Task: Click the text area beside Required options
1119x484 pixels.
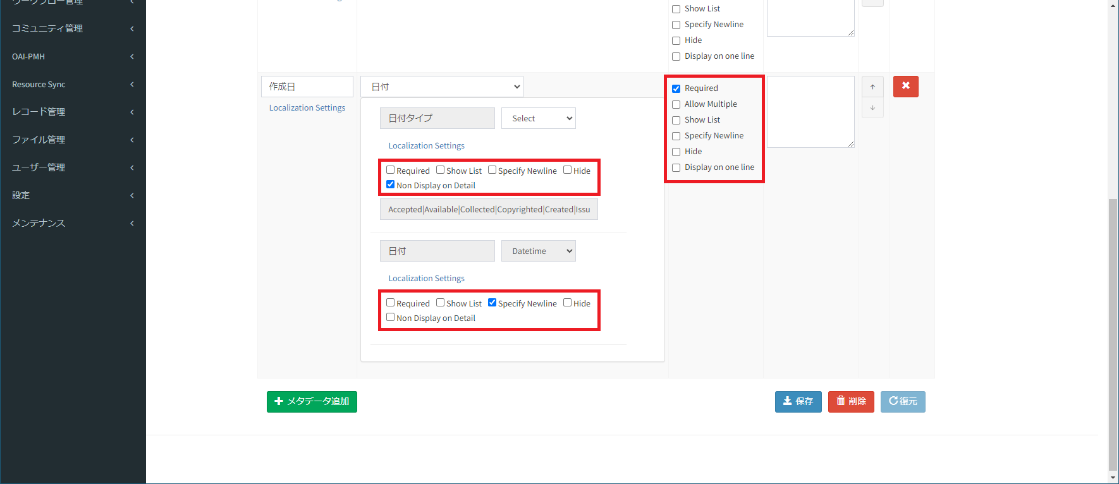Action: pyautogui.click(x=811, y=112)
